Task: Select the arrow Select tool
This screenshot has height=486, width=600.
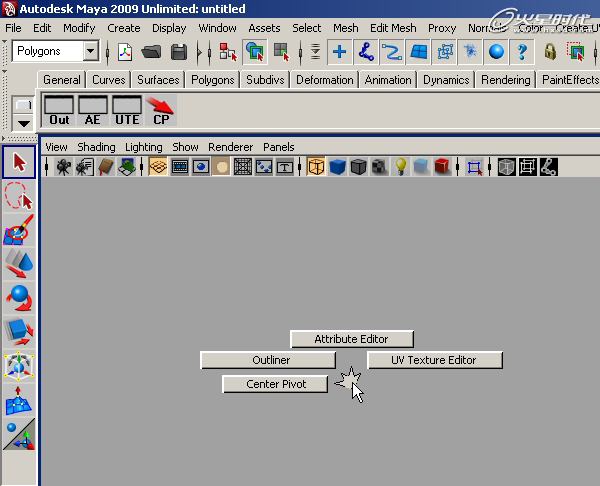Action: click(x=19, y=162)
